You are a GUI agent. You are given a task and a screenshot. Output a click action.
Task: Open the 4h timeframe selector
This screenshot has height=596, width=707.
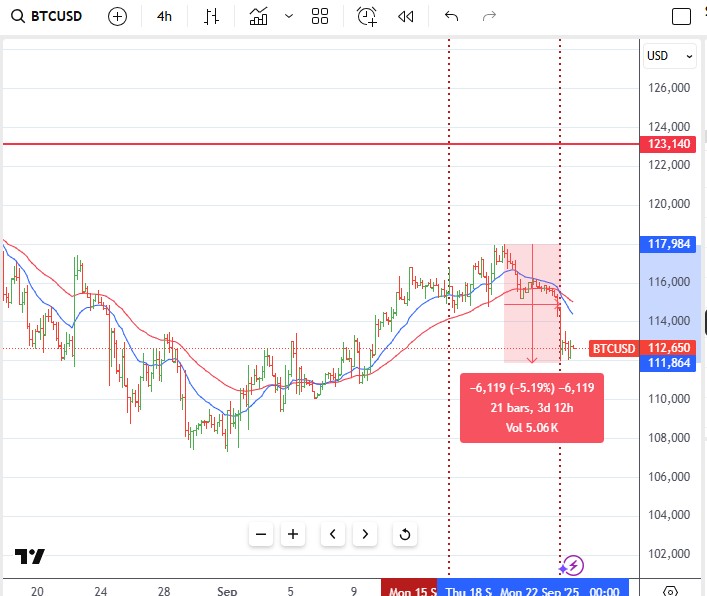click(164, 16)
